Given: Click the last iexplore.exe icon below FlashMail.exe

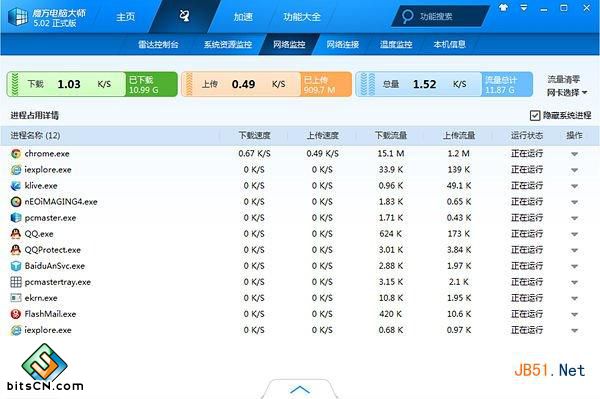Looking at the screenshot, I should (16, 330).
